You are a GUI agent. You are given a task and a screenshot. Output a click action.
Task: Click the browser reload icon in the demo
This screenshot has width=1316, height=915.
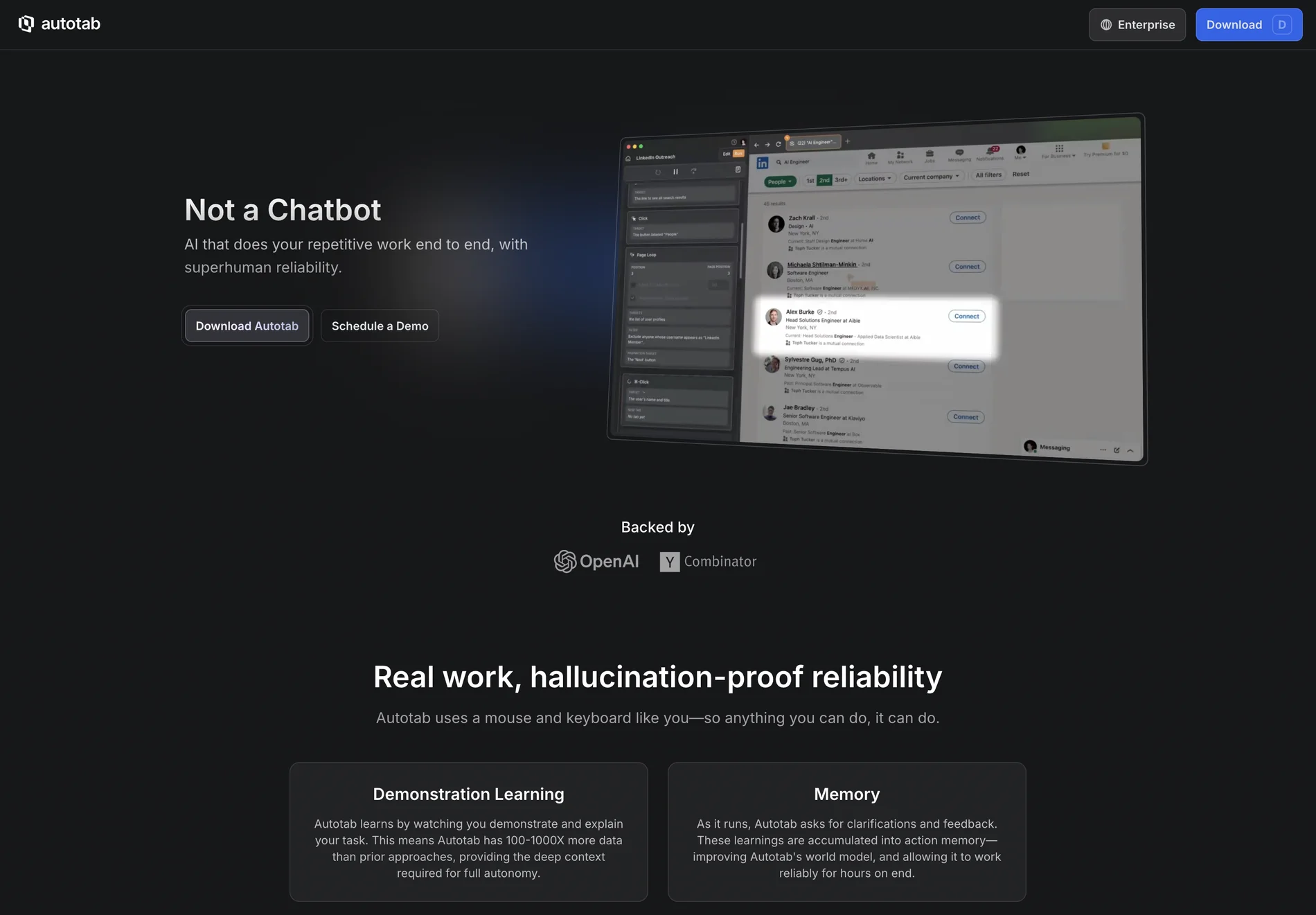[779, 144]
